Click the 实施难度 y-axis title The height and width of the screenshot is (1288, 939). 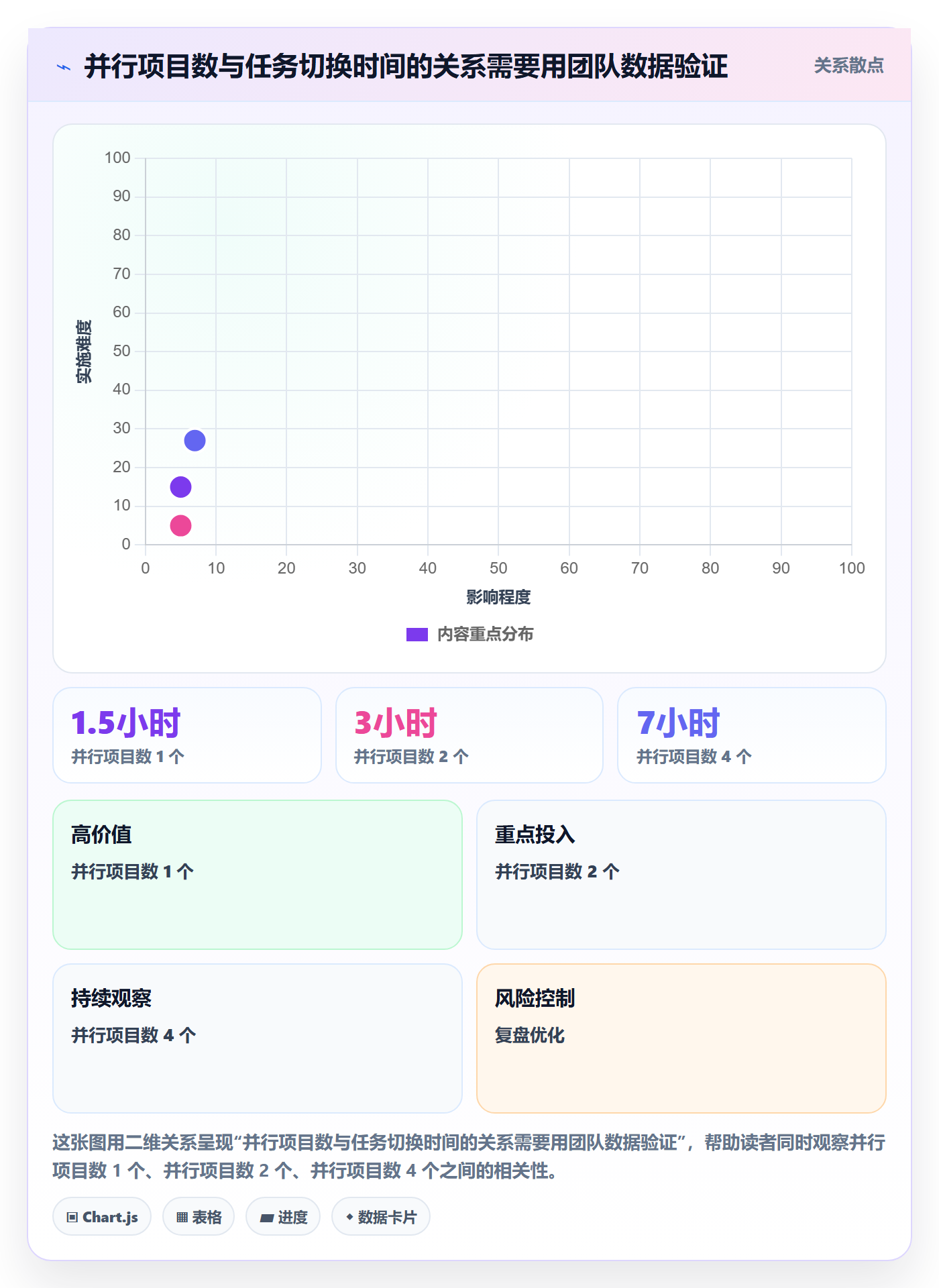(x=84, y=352)
